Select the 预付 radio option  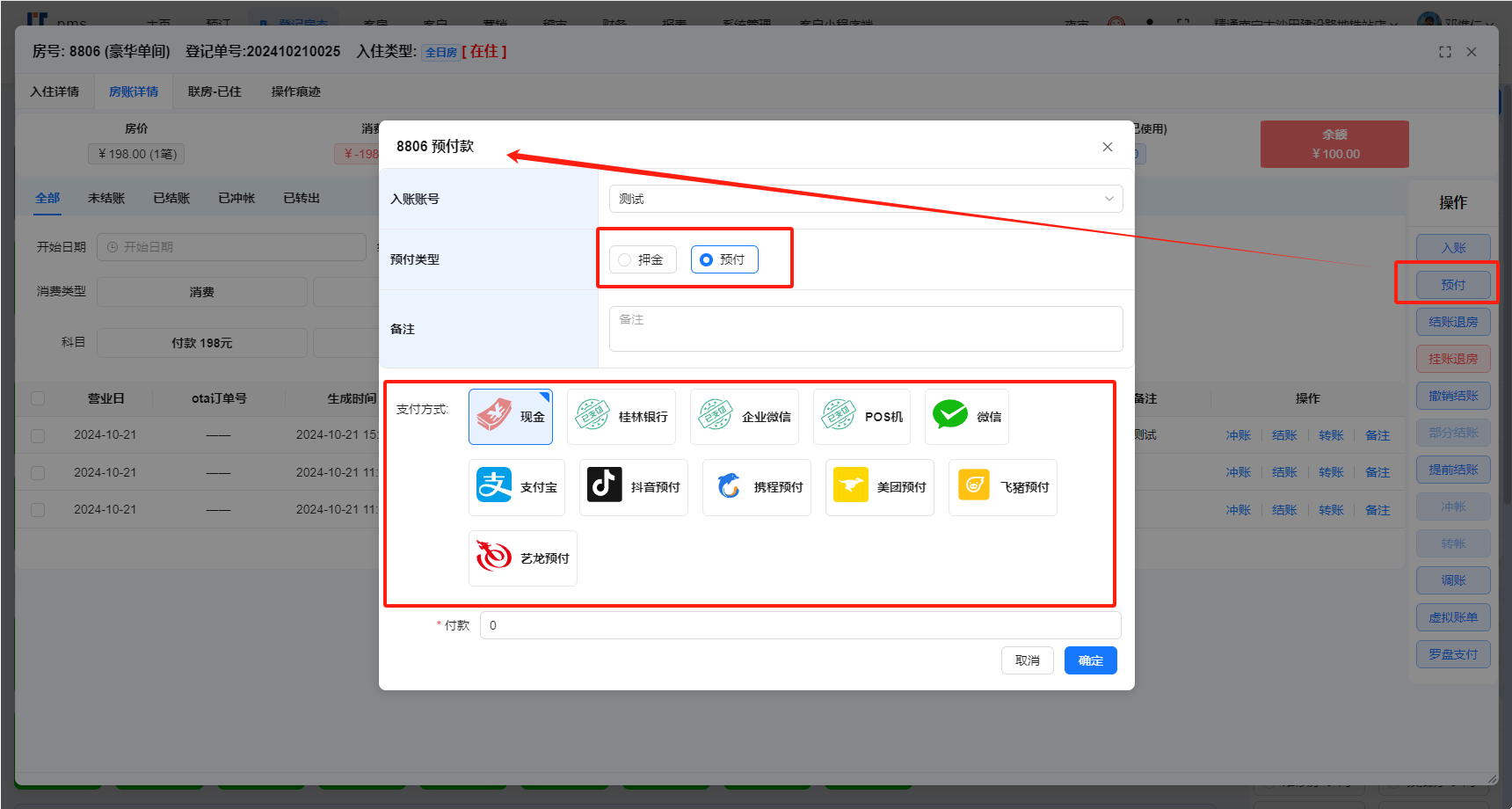click(707, 260)
